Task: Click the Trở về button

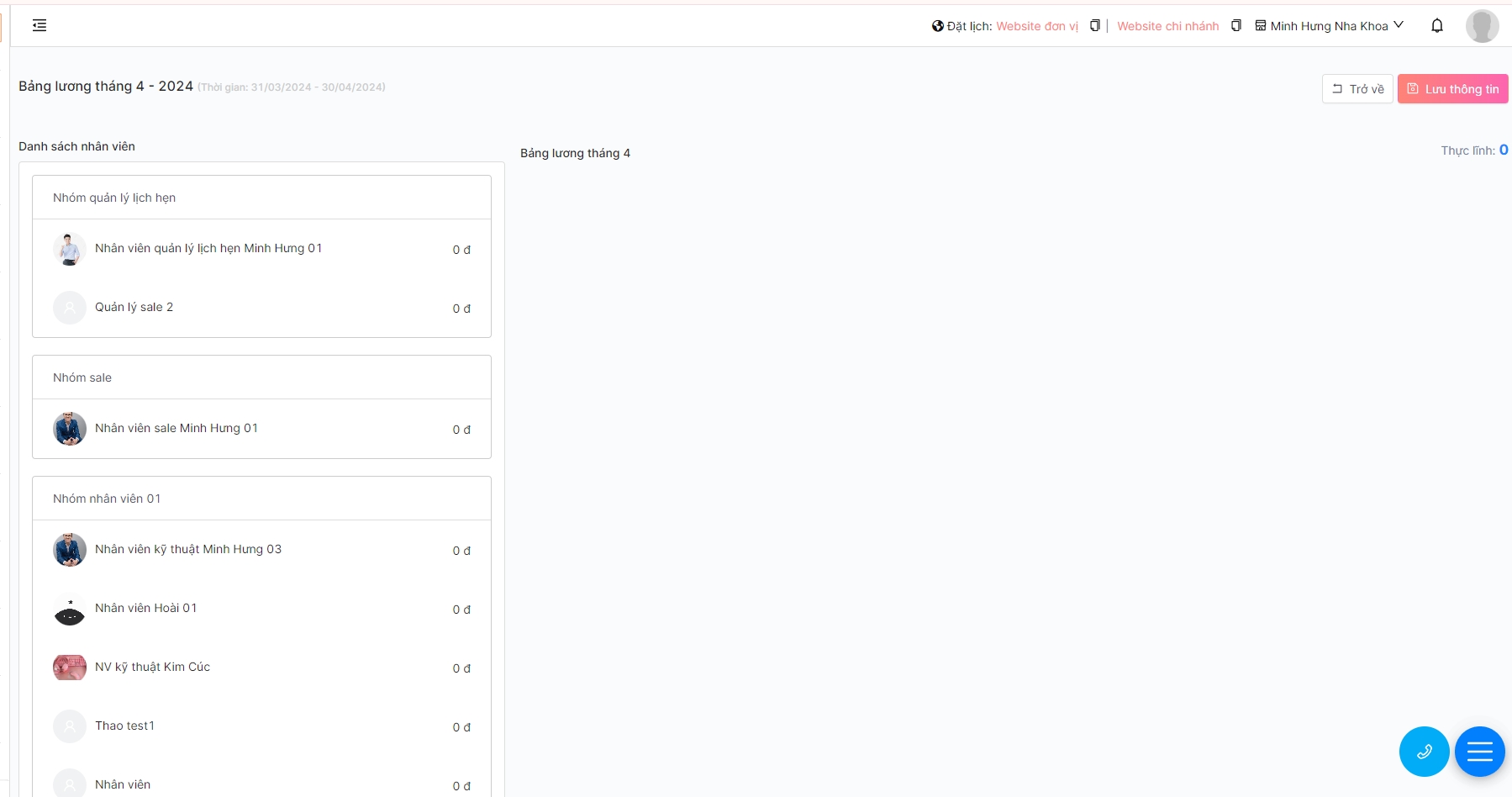Action: (x=1357, y=89)
